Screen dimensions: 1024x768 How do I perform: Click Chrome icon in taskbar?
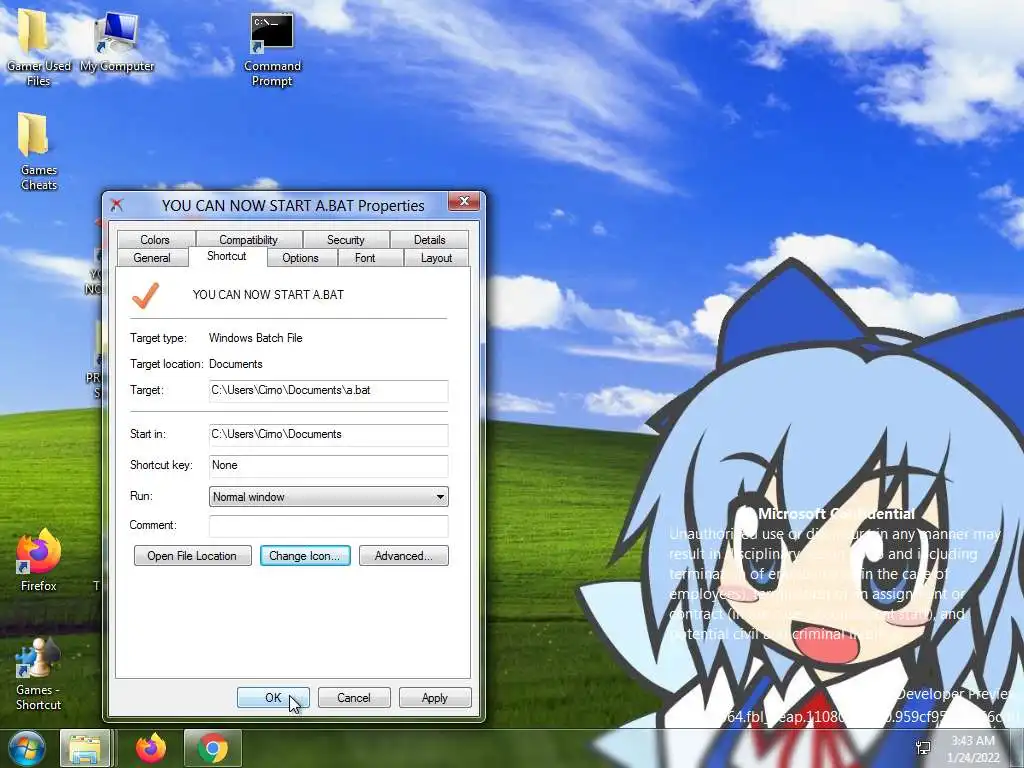click(212, 748)
